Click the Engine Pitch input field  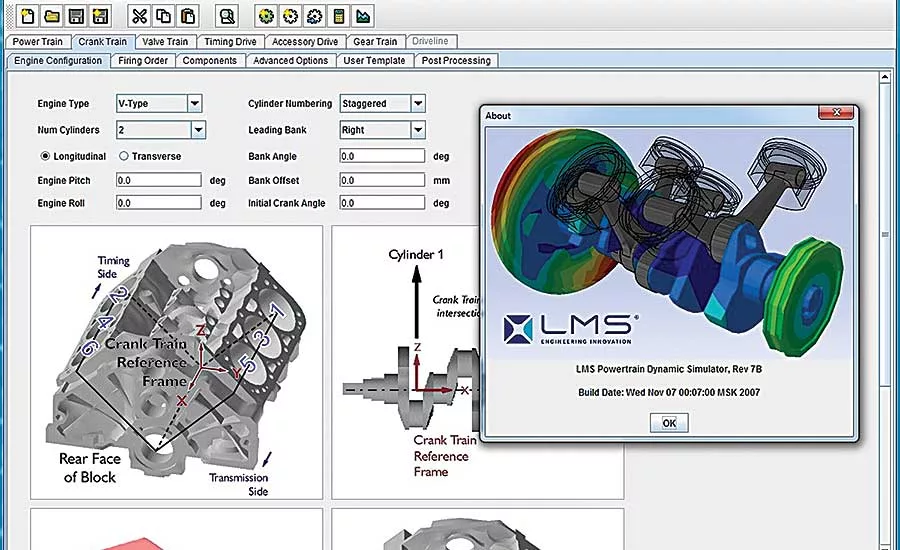[158, 180]
